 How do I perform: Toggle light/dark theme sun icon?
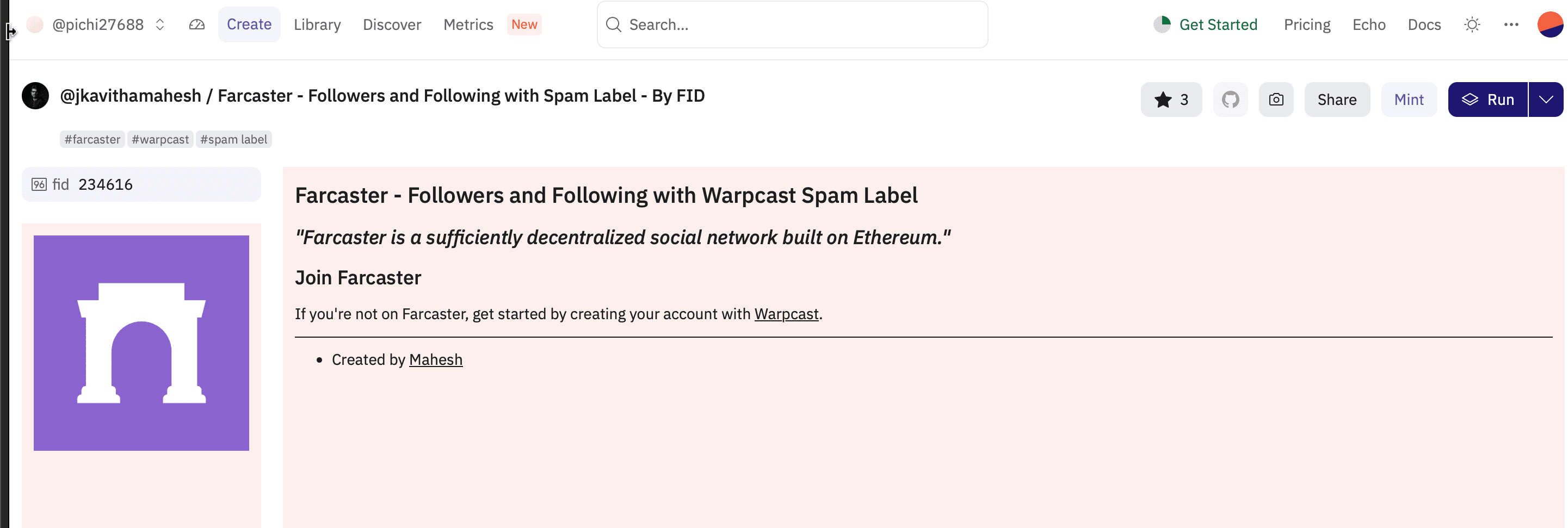click(1472, 24)
